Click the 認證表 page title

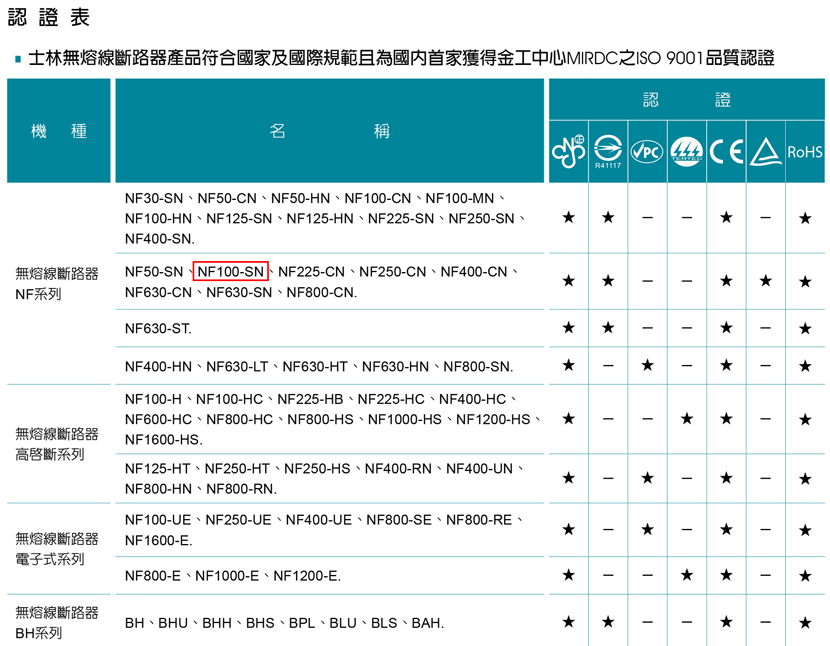49,17
